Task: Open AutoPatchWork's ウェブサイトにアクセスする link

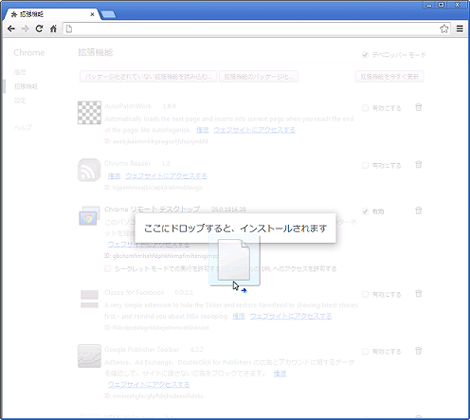Action: pos(254,130)
